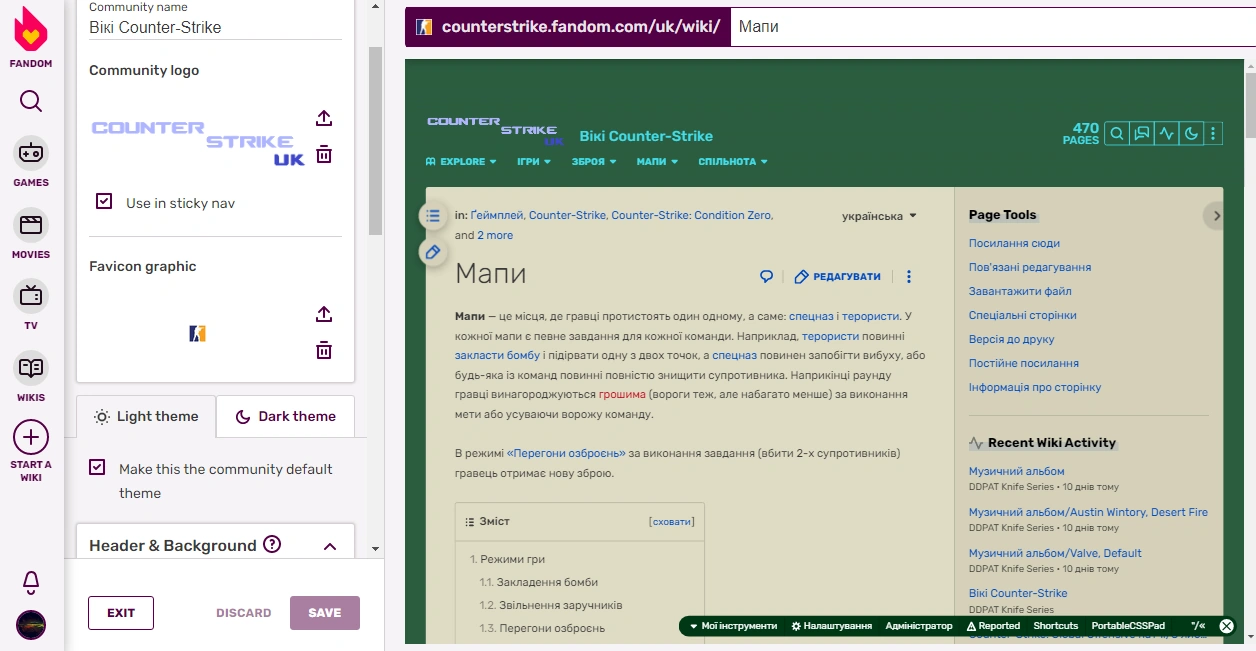Open the «Перегони озброєнь» link

coord(566,453)
